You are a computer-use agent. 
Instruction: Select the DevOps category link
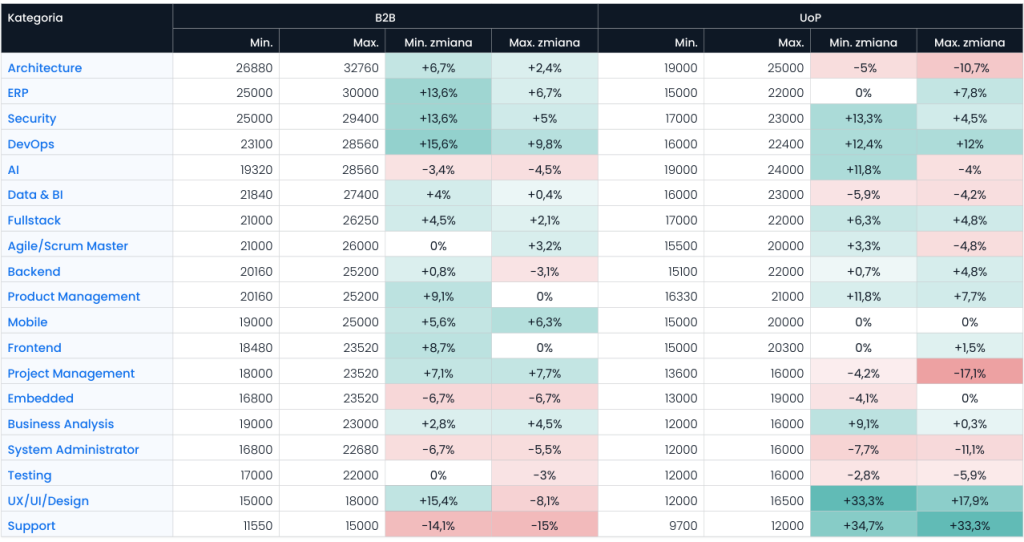[31, 144]
